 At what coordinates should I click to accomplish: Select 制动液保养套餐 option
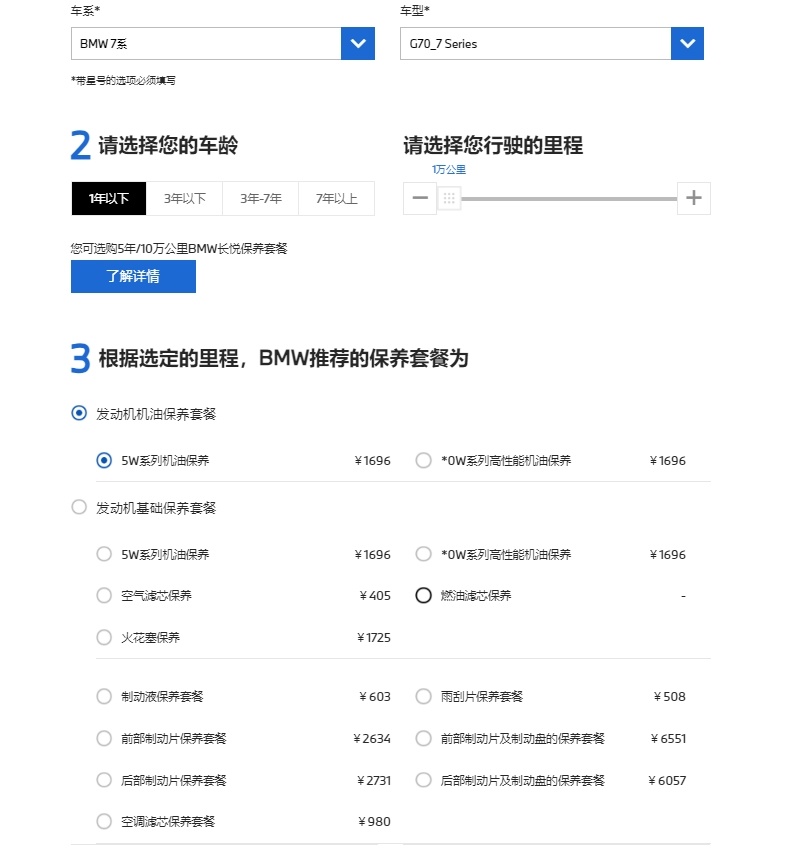point(104,696)
